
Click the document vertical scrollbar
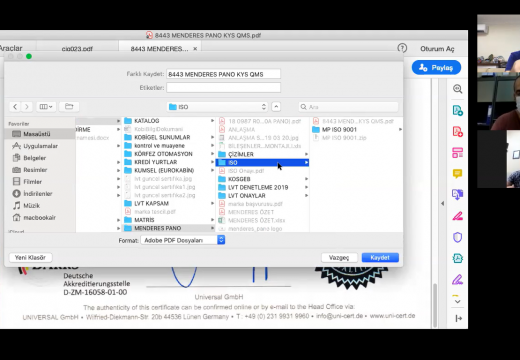[x=435, y=305]
